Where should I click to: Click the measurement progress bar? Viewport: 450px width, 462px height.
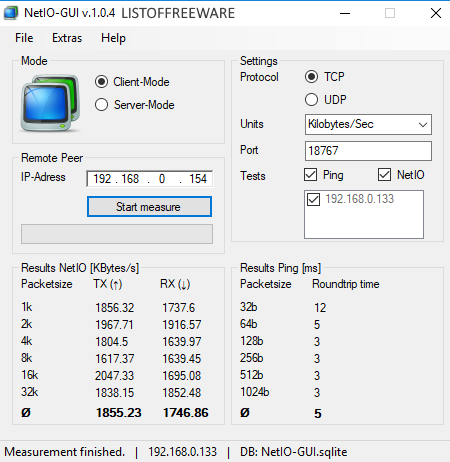tap(117, 234)
